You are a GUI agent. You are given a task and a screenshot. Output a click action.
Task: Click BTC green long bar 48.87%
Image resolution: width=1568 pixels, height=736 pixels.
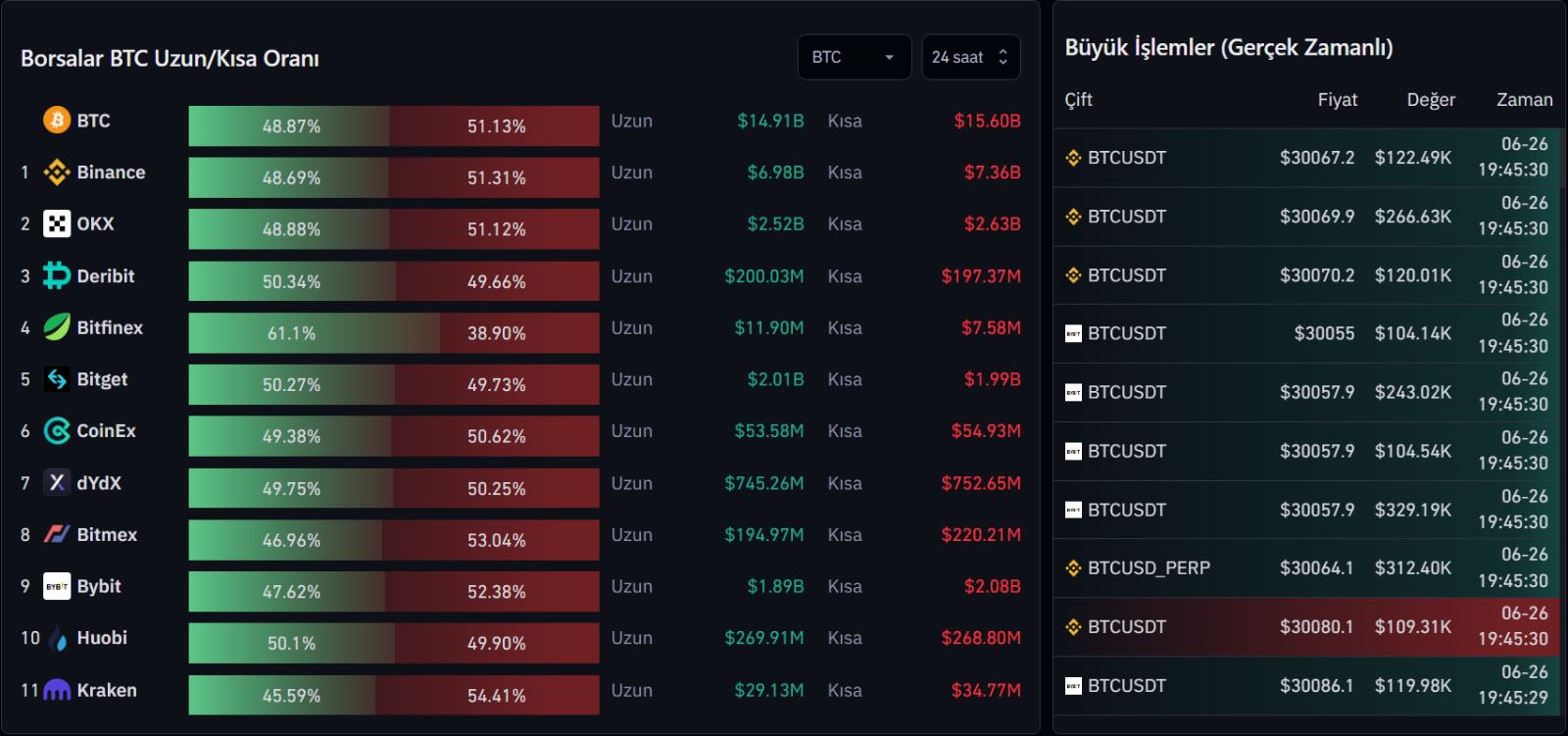coord(290,126)
